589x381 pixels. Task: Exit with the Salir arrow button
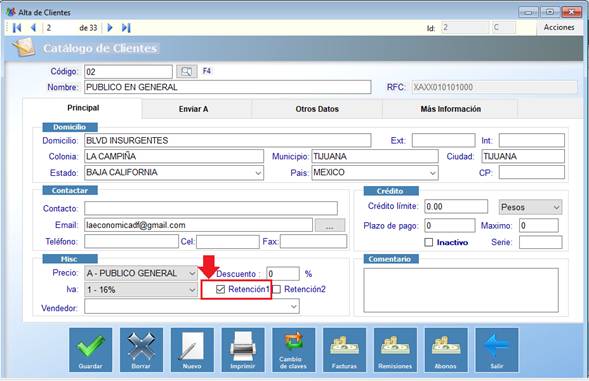click(497, 350)
